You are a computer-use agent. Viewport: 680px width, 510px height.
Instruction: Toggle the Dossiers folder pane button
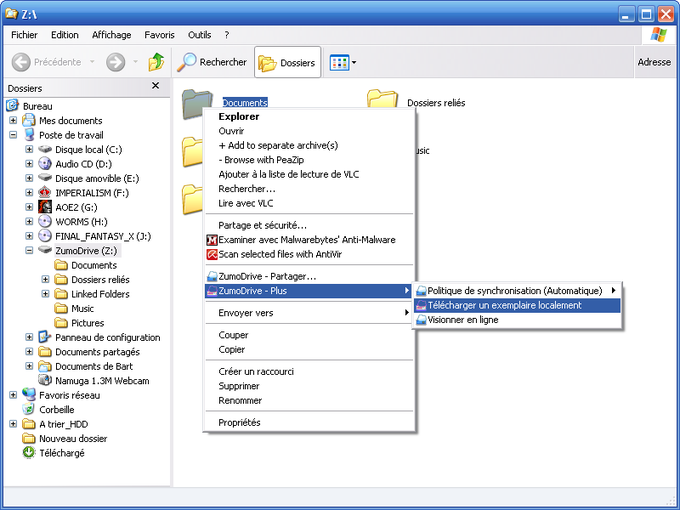pyautogui.click(x=287, y=62)
